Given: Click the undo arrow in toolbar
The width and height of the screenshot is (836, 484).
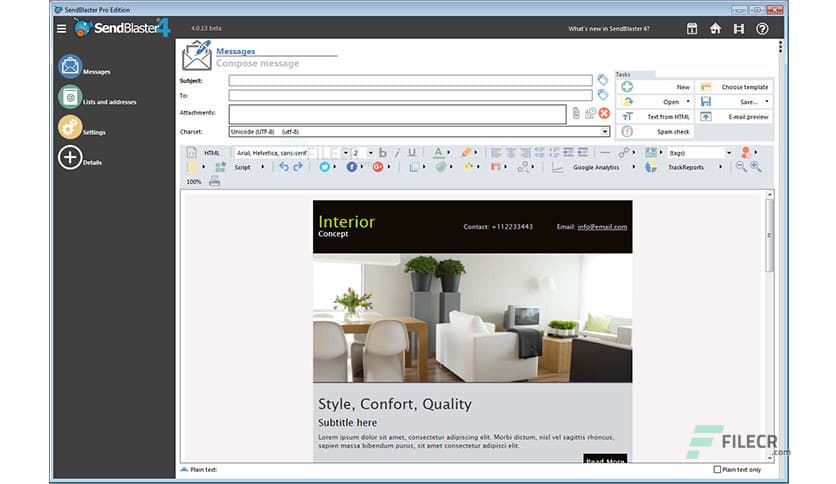Looking at the screenshot, I should tap(284, 167).
